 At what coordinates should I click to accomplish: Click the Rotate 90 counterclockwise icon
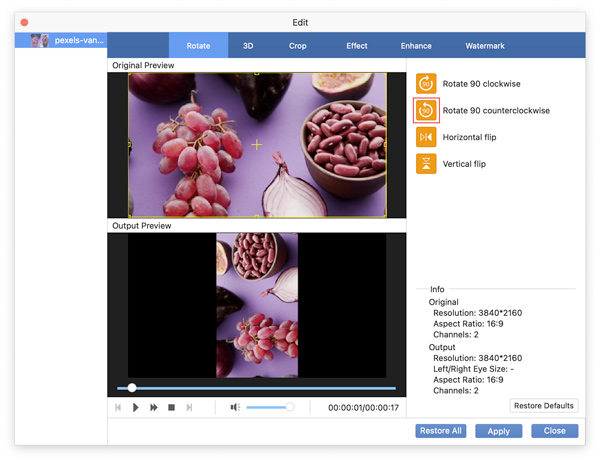coord(426,111)
